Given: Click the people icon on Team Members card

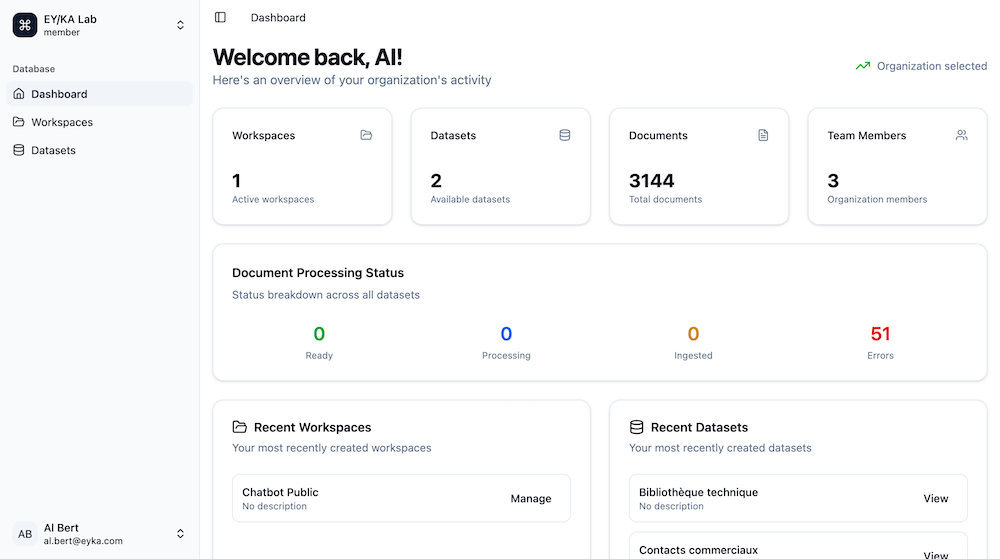Looking at the screenshot, I should [961, 135].
